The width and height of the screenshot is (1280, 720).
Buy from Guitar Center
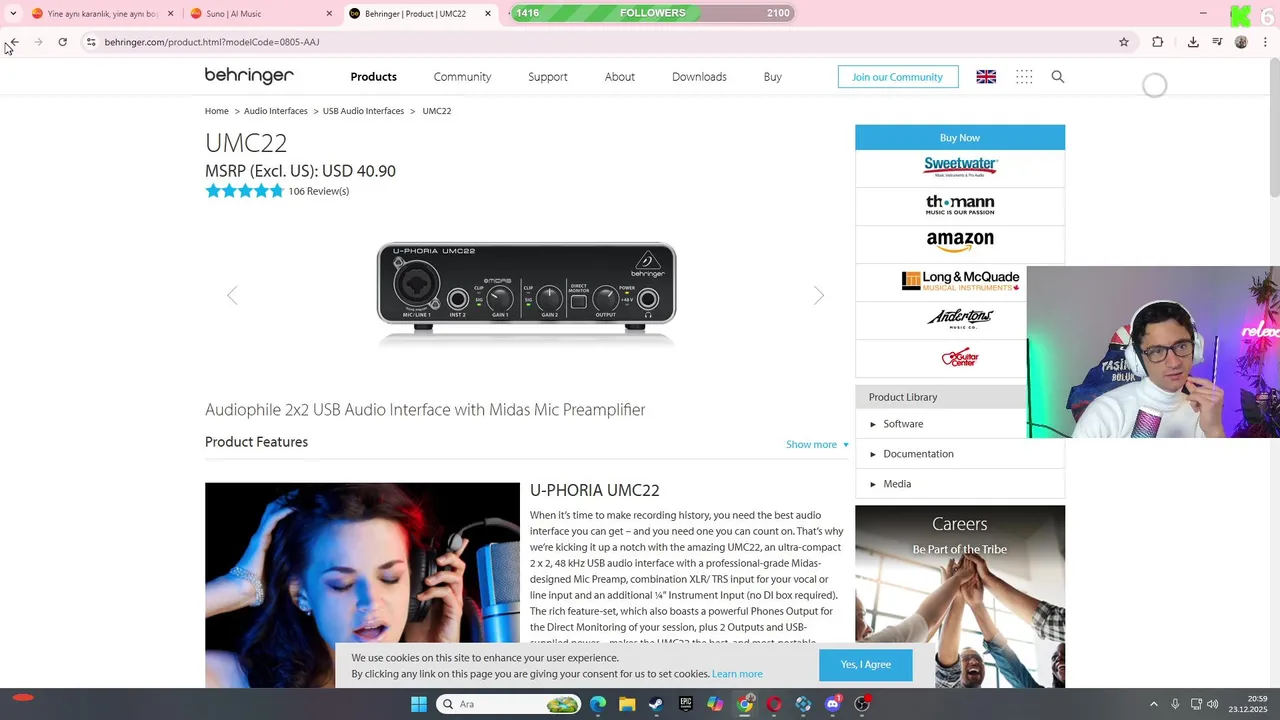[x=960, y=358]
